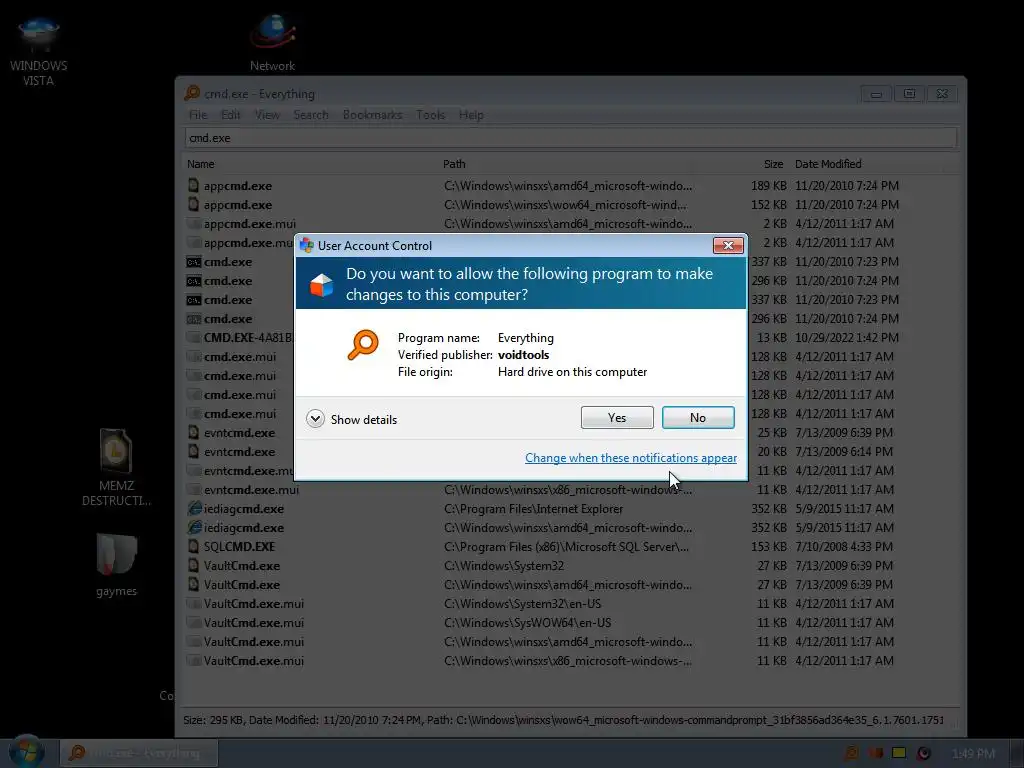Click the Everything taskbar button
The height and width of the screenshot is (768, 1024).
pyautogui.click(x=139, y=753)
